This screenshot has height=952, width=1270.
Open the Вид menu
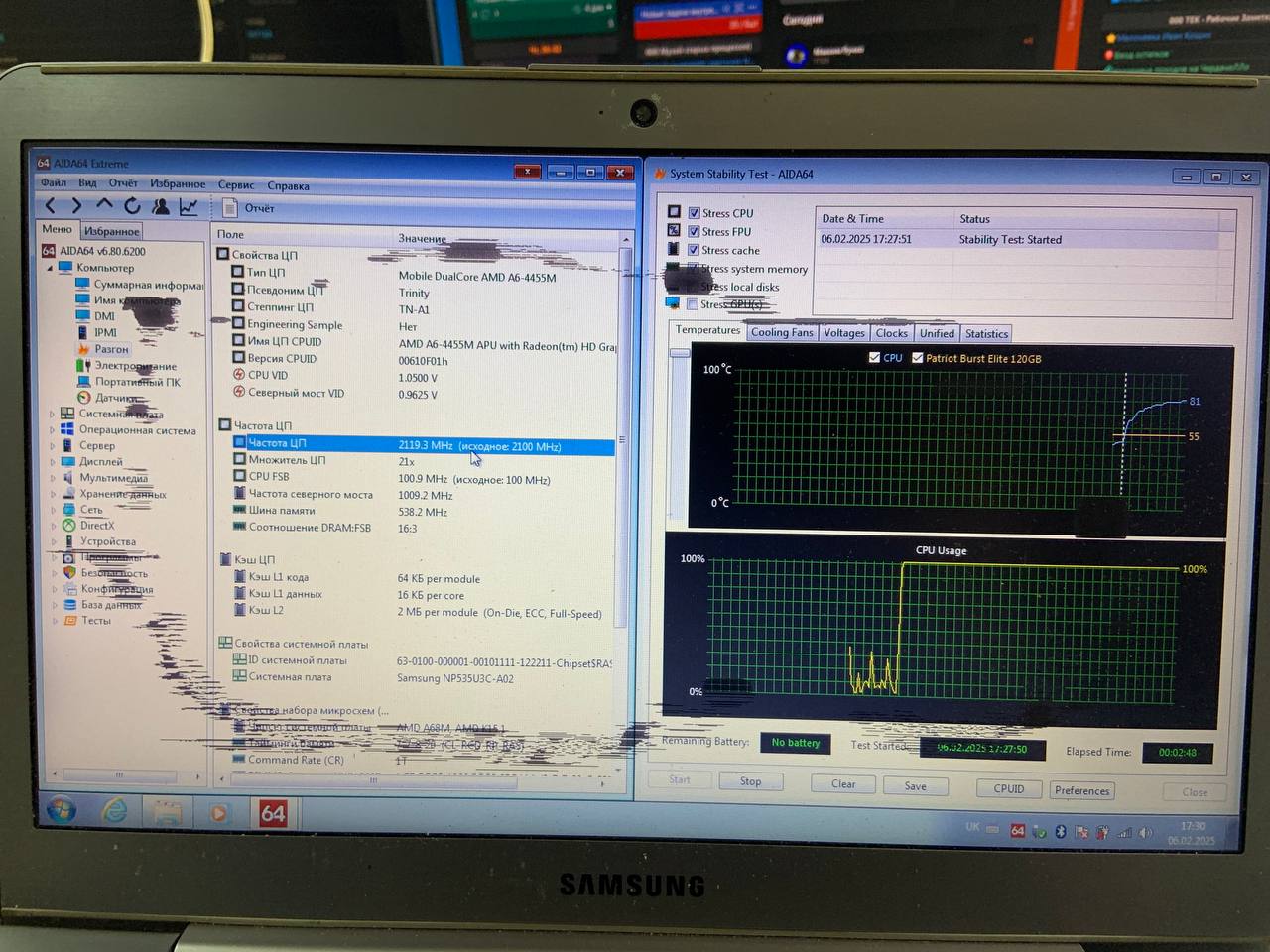click(87, 182)
